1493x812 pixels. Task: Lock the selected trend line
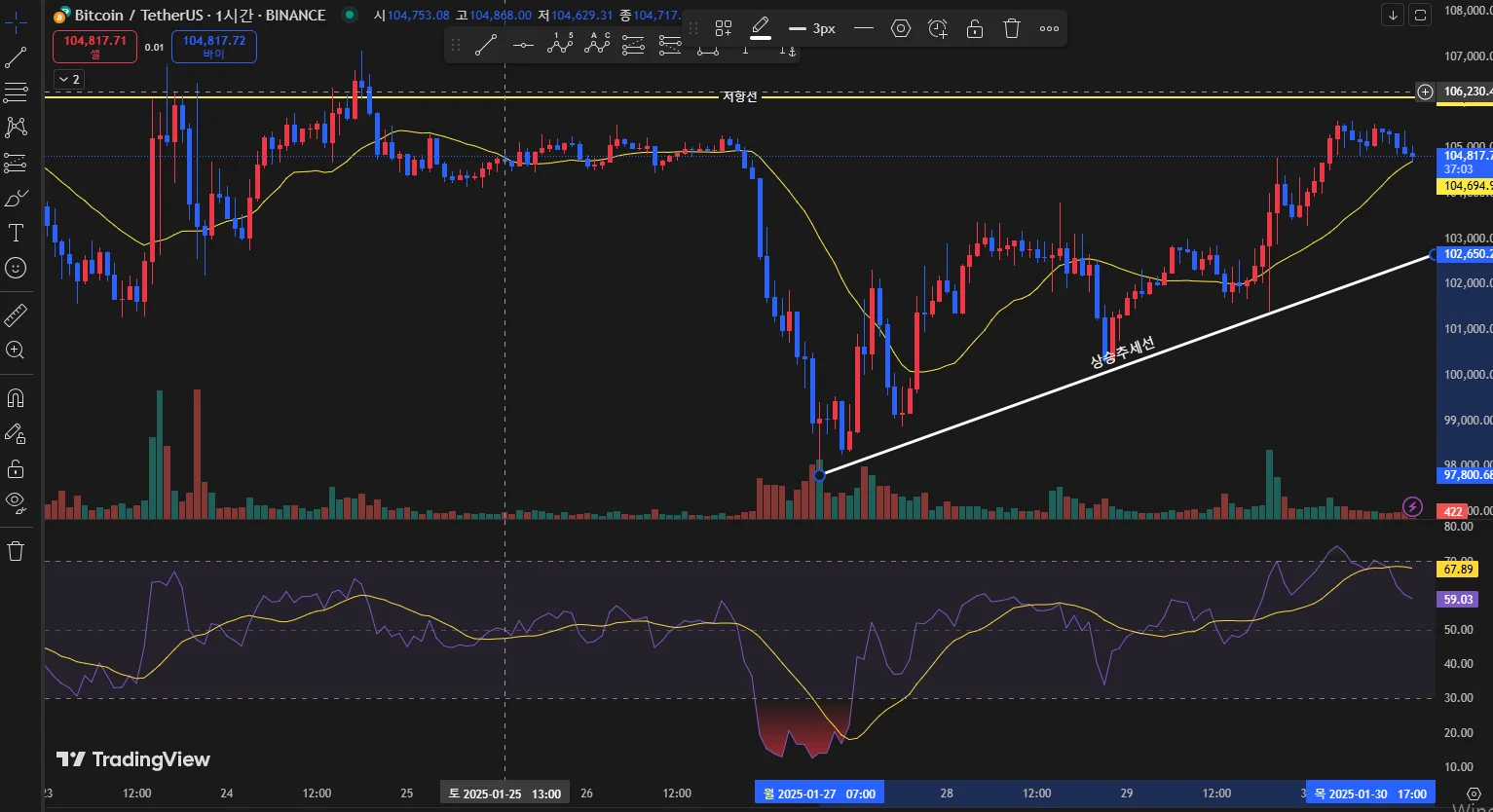(975, 28)
